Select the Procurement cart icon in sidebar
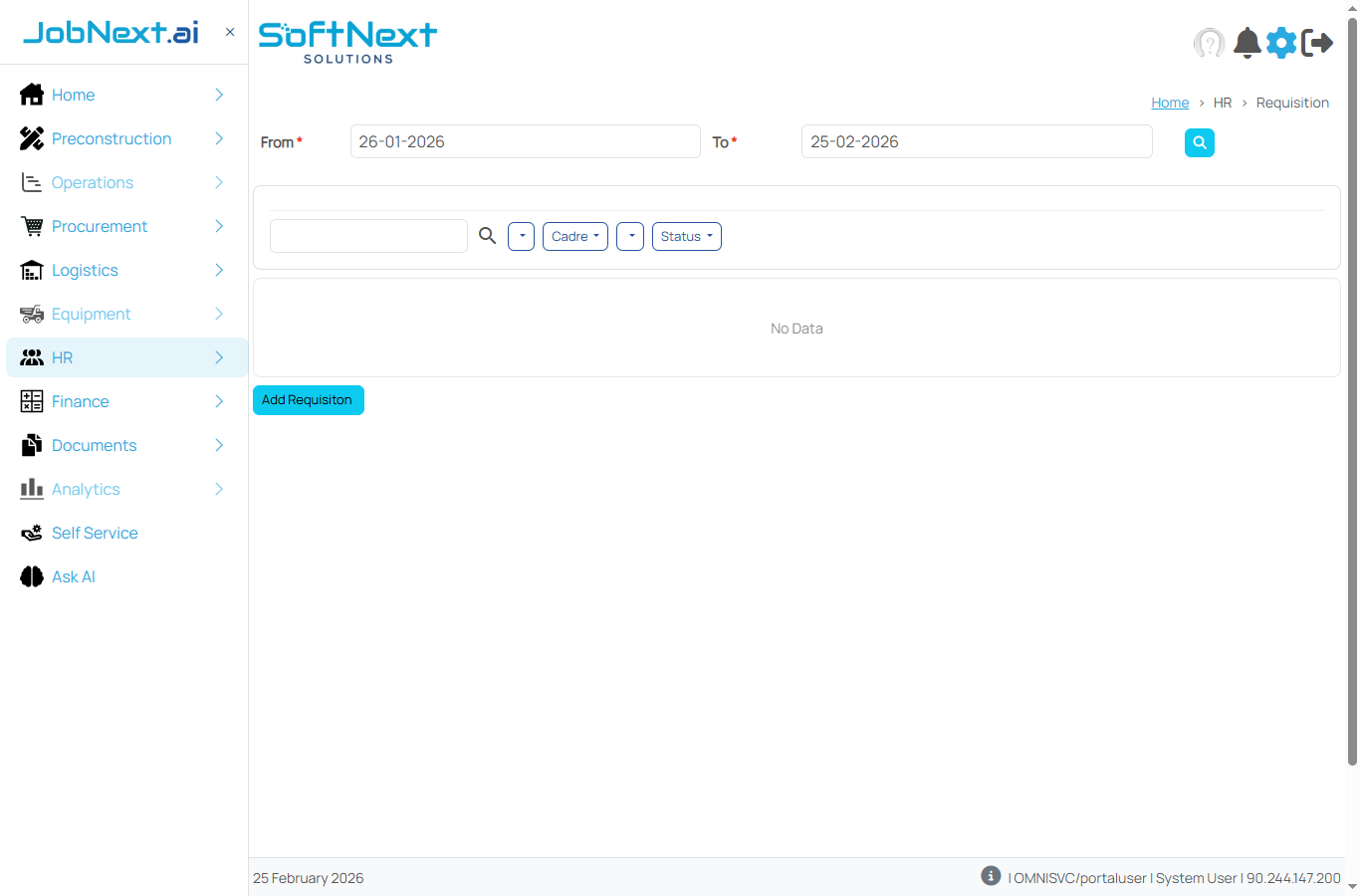The image size is (1360, 896). point(31,226)
